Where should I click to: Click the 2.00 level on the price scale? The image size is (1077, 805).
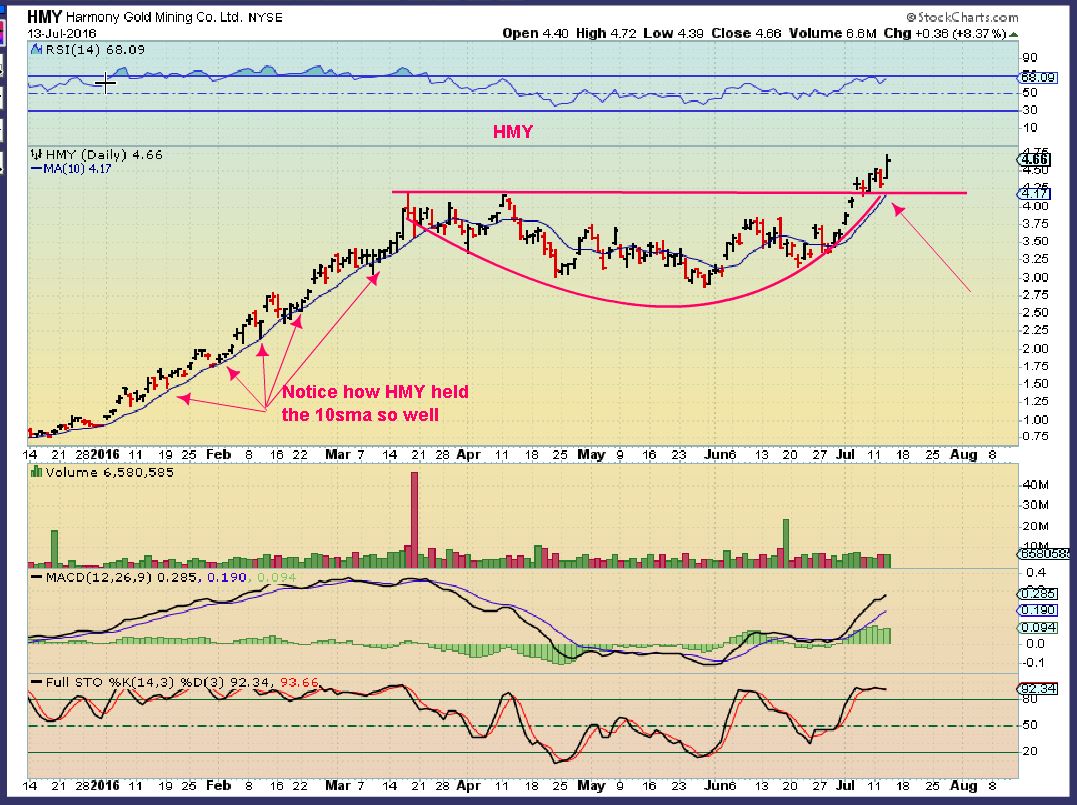coord(1035,348)
